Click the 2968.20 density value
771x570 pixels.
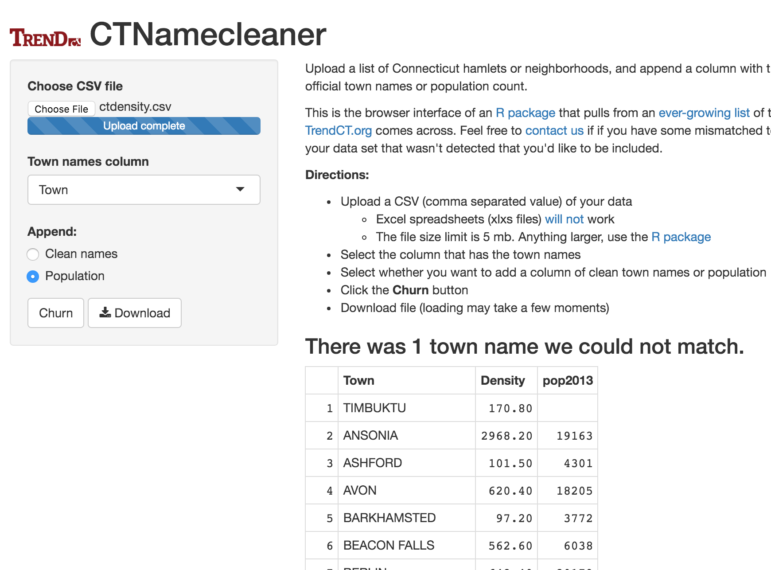tap(506, 436)
